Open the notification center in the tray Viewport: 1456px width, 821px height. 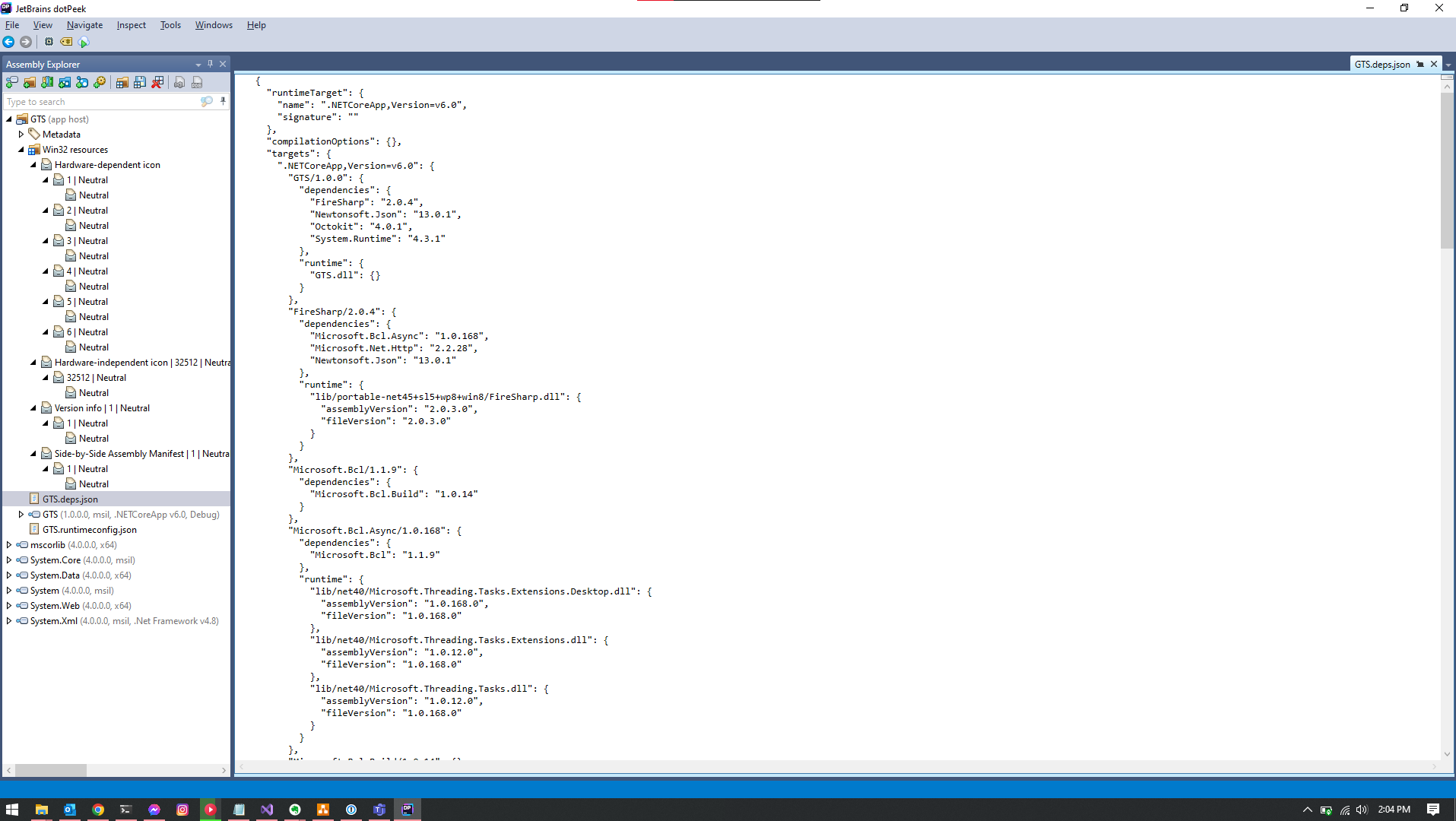pos(1433,810)
